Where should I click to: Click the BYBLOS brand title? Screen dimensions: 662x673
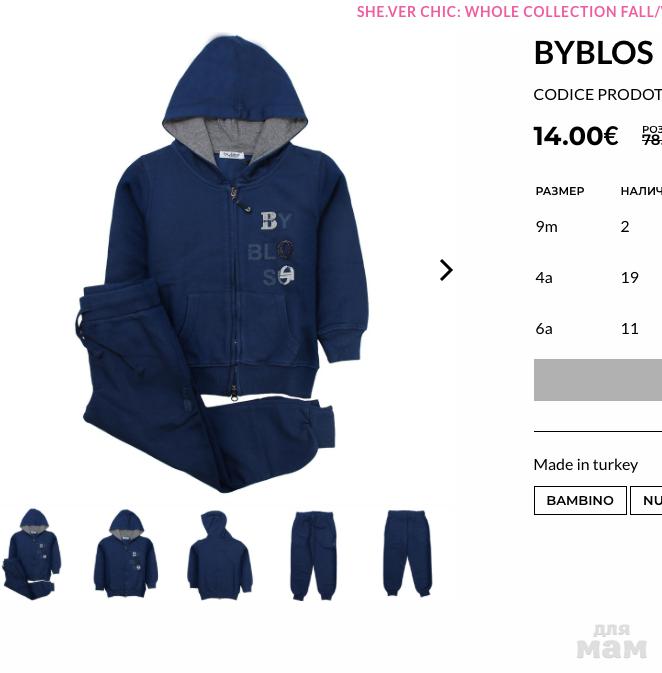593,53
